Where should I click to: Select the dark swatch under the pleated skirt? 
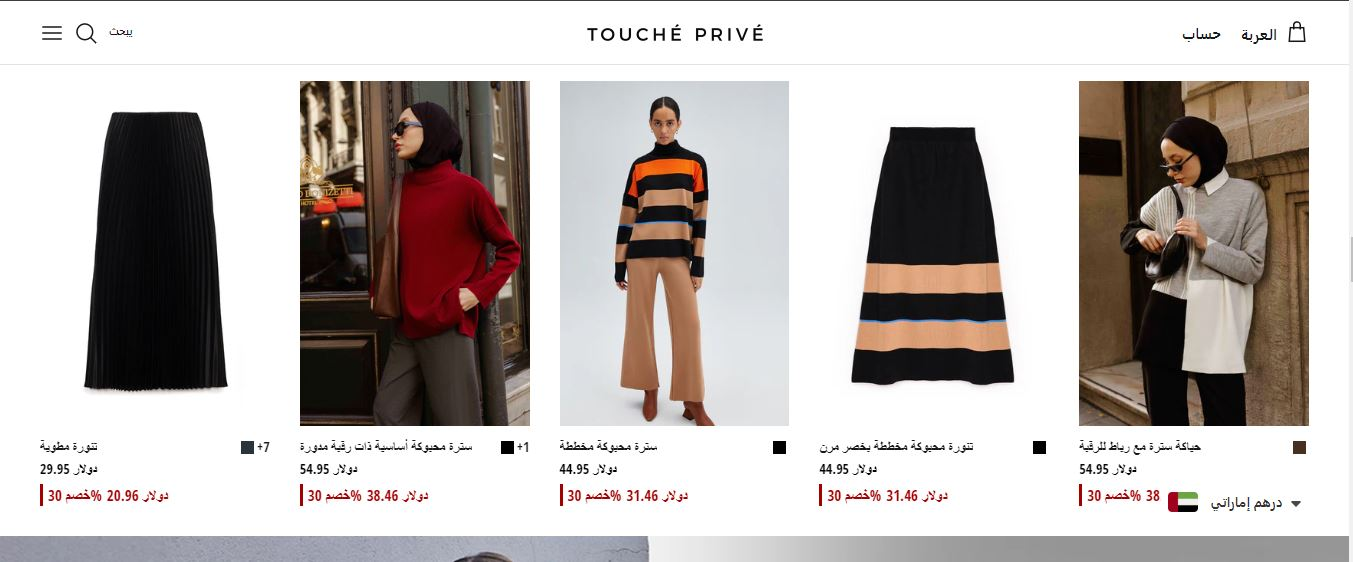(247, 447)
